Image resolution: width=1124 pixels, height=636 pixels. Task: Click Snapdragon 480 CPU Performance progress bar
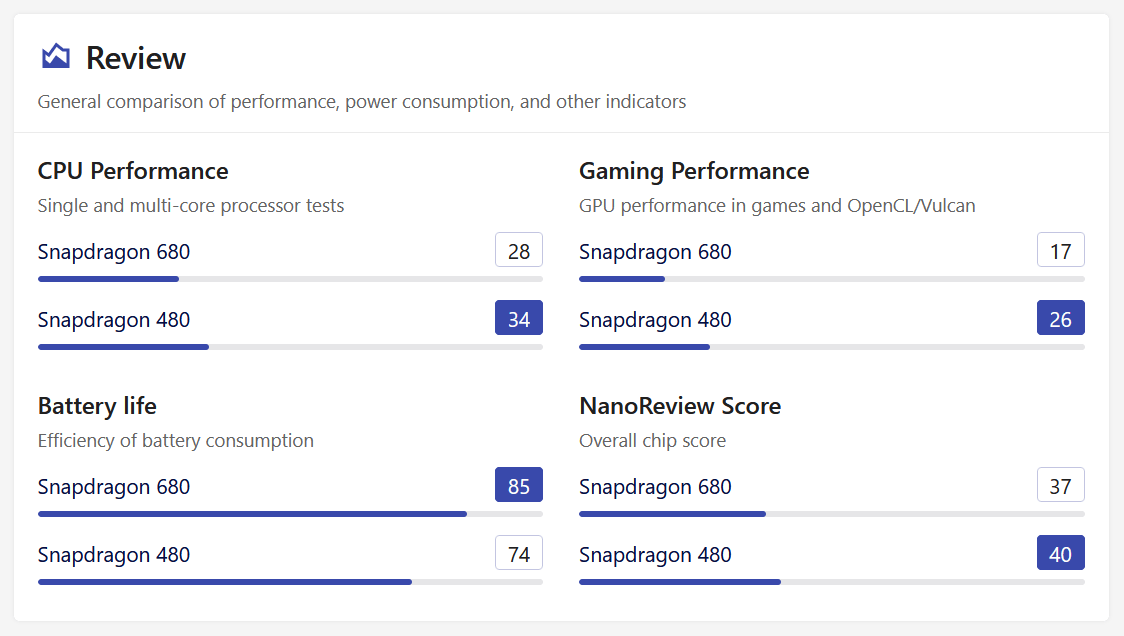click(x=290, y=347)
